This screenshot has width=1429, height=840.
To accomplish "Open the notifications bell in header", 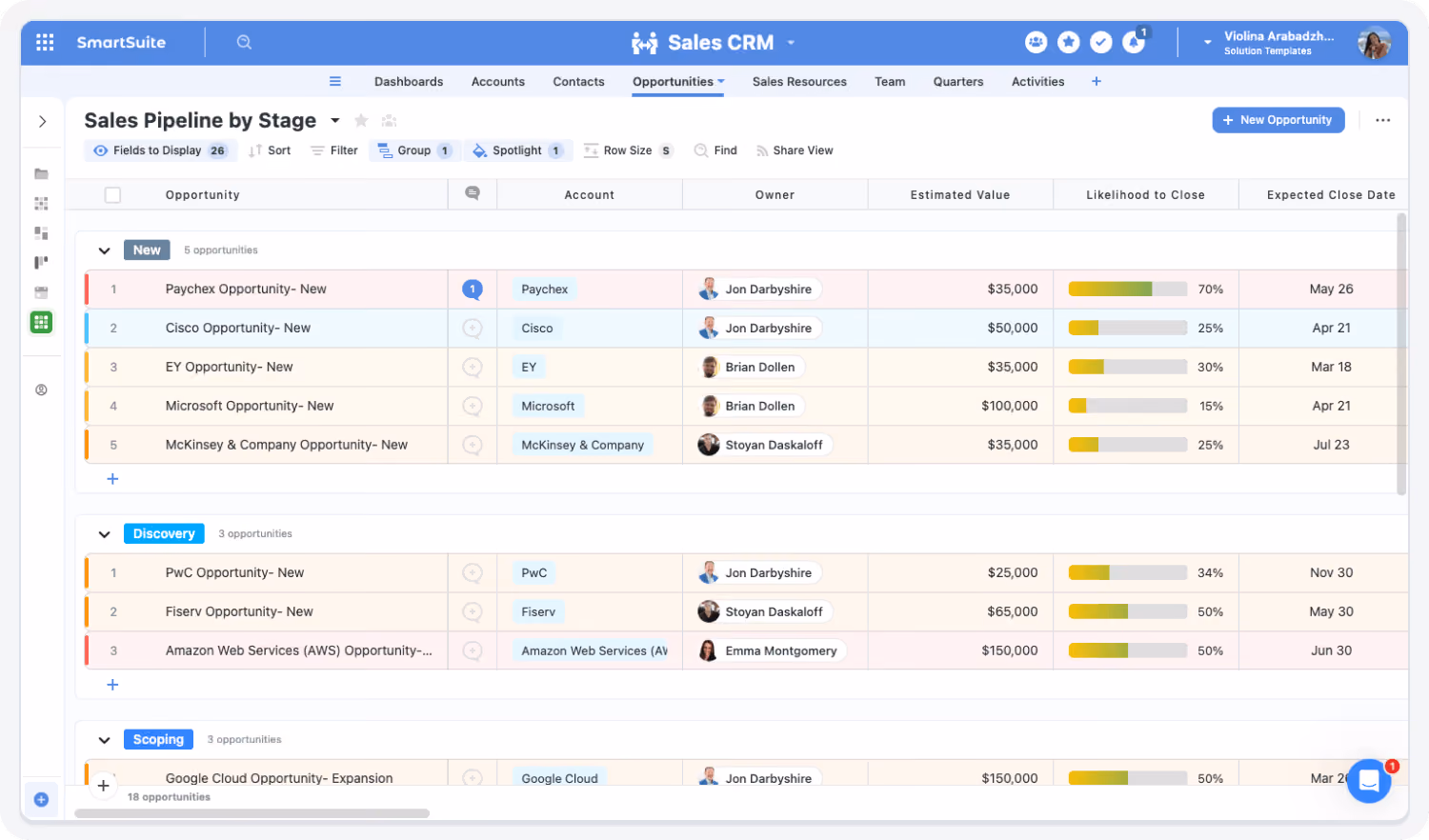I will click(x=1134, y=42).
